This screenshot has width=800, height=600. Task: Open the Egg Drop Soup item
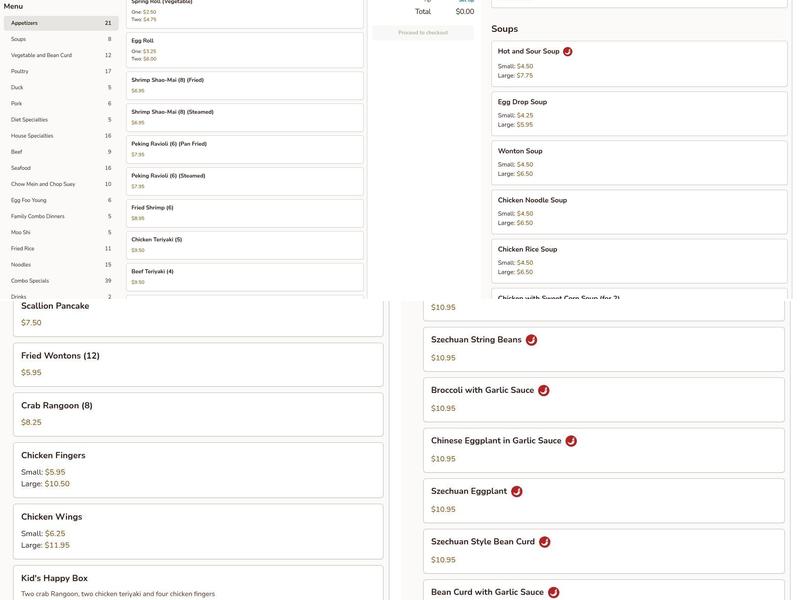(x=639, y=113)
